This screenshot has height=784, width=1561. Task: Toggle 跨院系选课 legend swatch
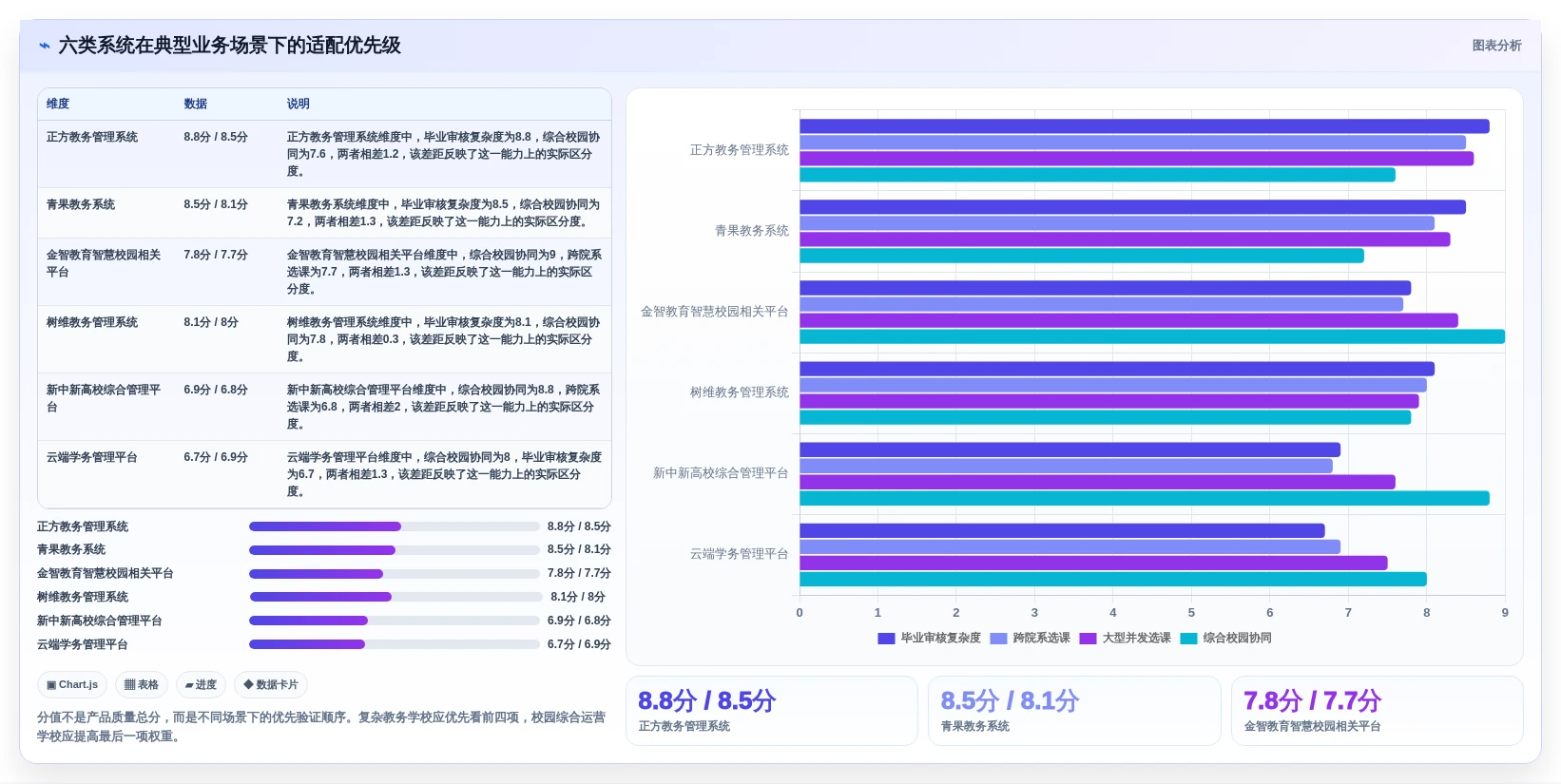pyautogui.click(x=998, y=639)
